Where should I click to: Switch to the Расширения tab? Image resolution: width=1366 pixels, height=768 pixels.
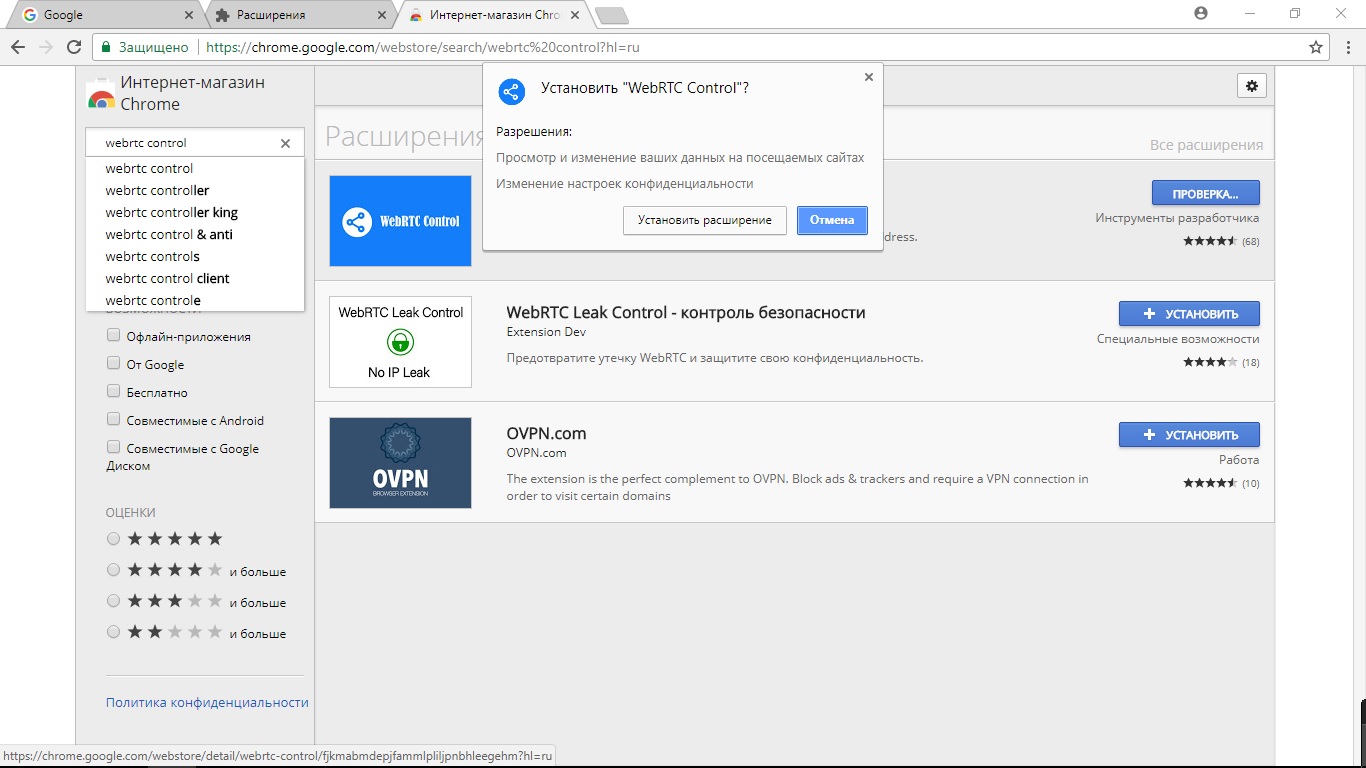pyautogui.click(x=300, y=15)
